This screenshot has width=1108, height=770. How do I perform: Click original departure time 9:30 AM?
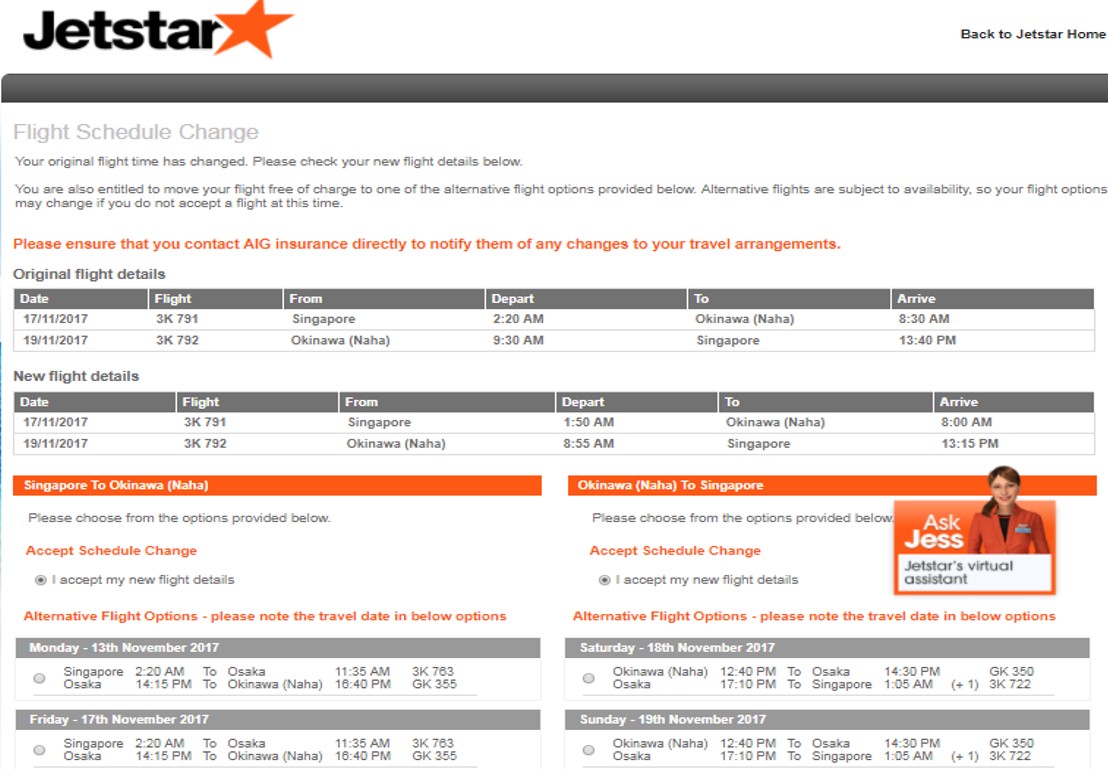pyautogui.click(x=518, y=340)
